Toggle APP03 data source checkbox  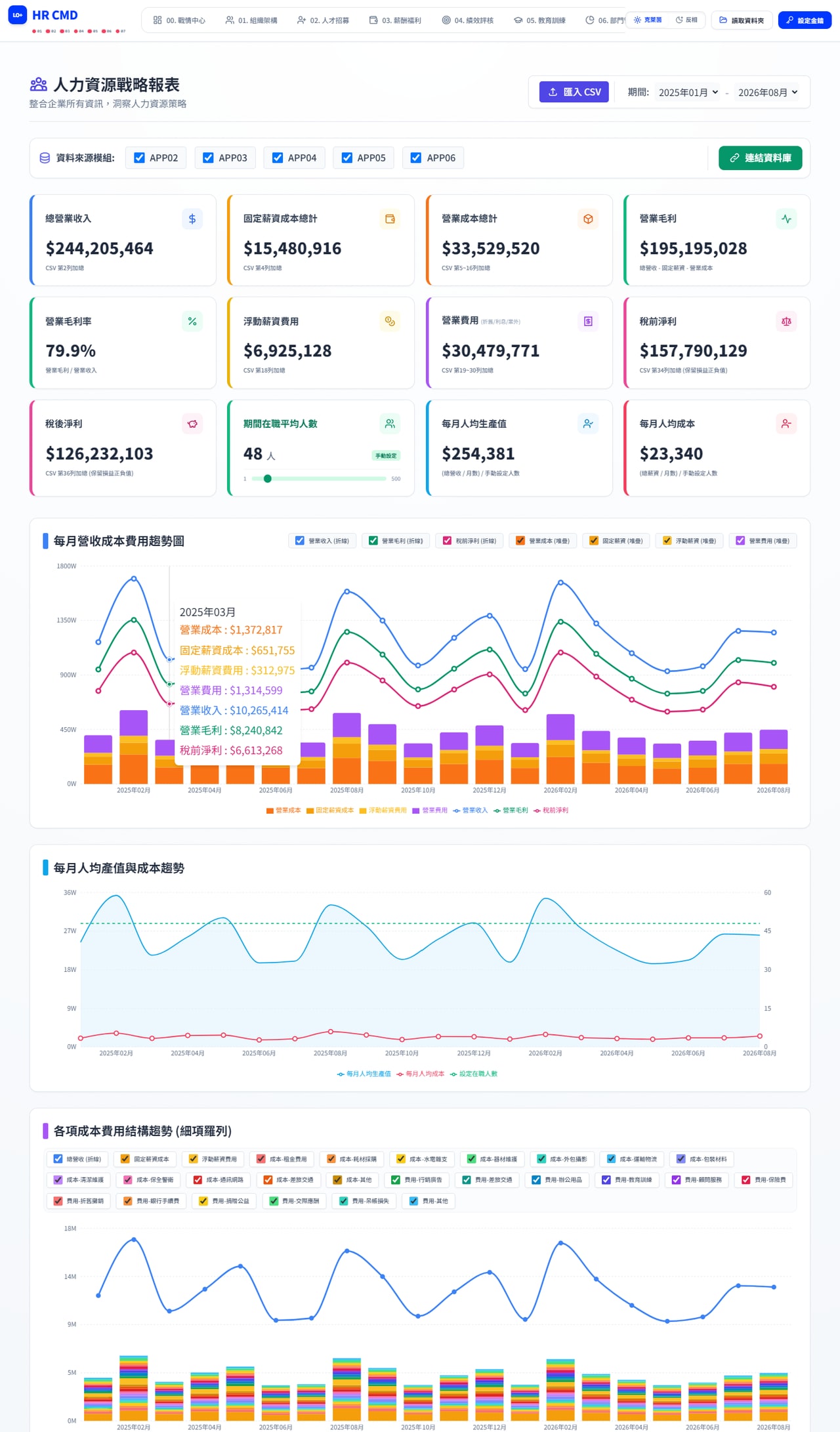pos(208,158)
